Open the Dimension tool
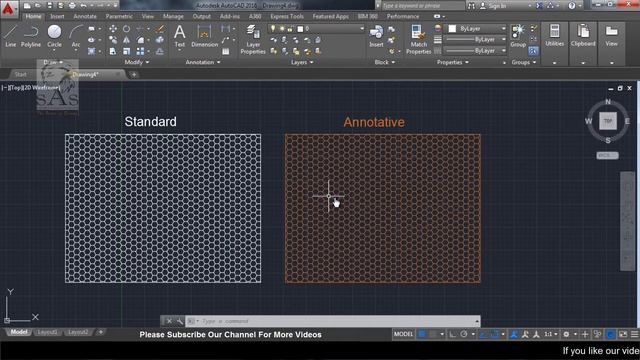Screen dimensions: 640x360 click(x=204, y=36)
